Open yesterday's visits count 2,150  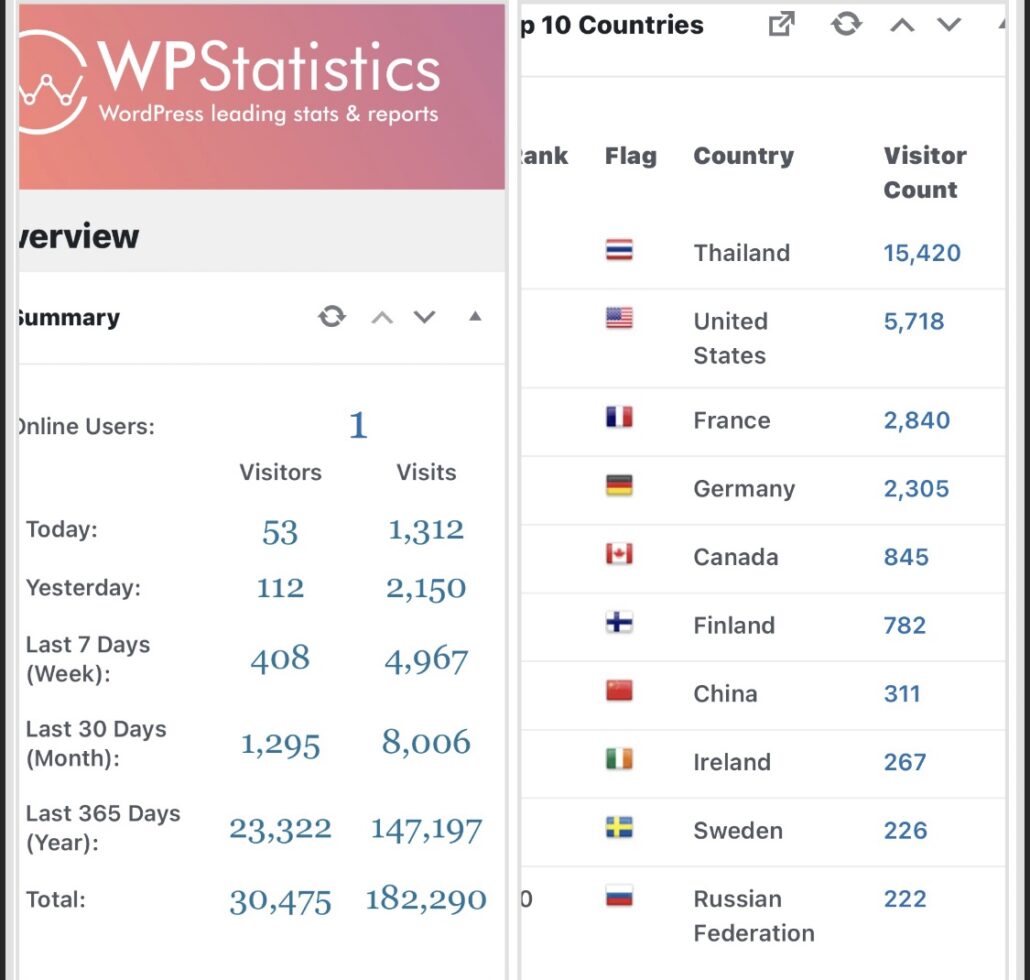tap(426, 589)
